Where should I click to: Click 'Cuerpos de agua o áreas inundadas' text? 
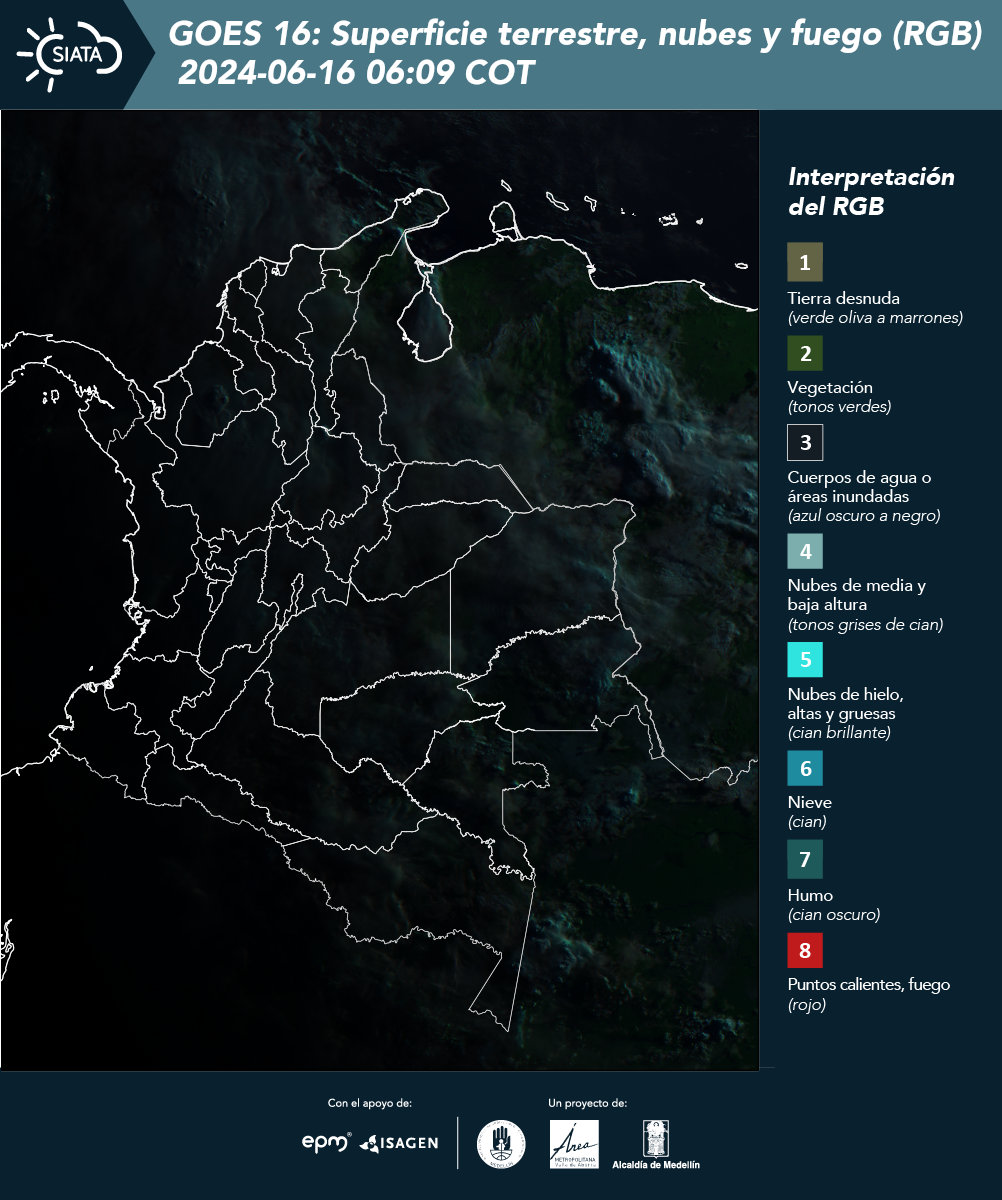pyautogui.click(x=858, y=486)
